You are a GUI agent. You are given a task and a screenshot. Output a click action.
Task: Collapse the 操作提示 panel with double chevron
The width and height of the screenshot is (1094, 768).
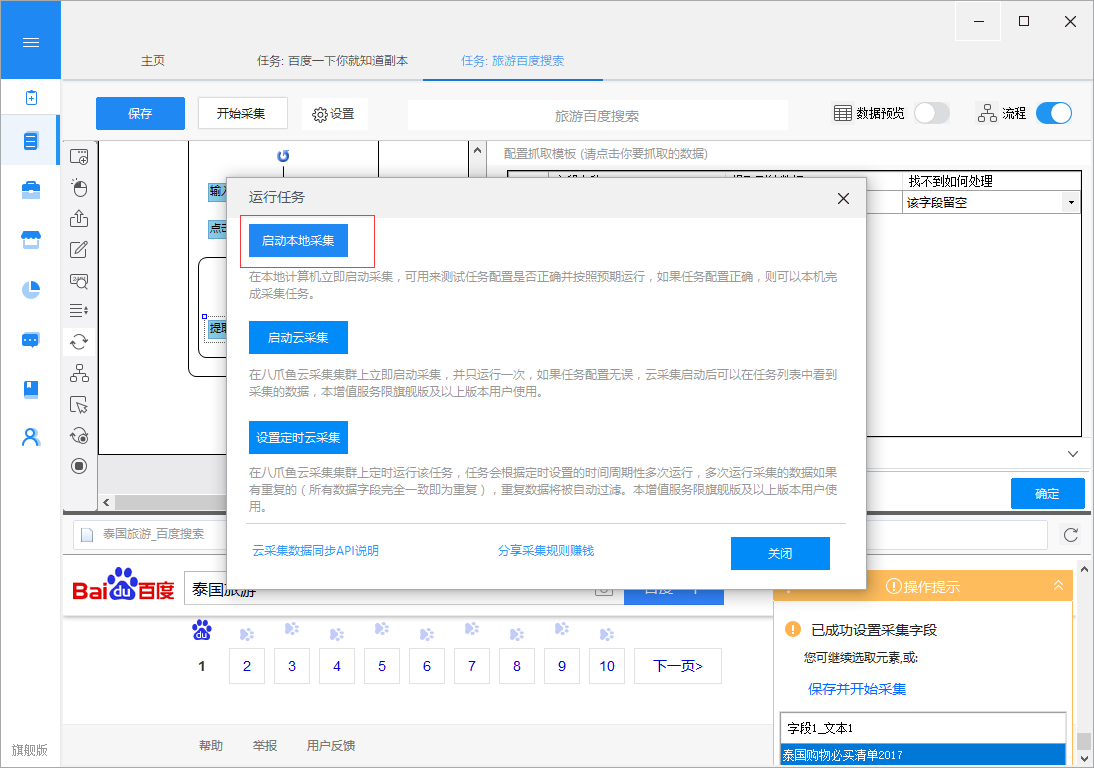point(1058,586)
